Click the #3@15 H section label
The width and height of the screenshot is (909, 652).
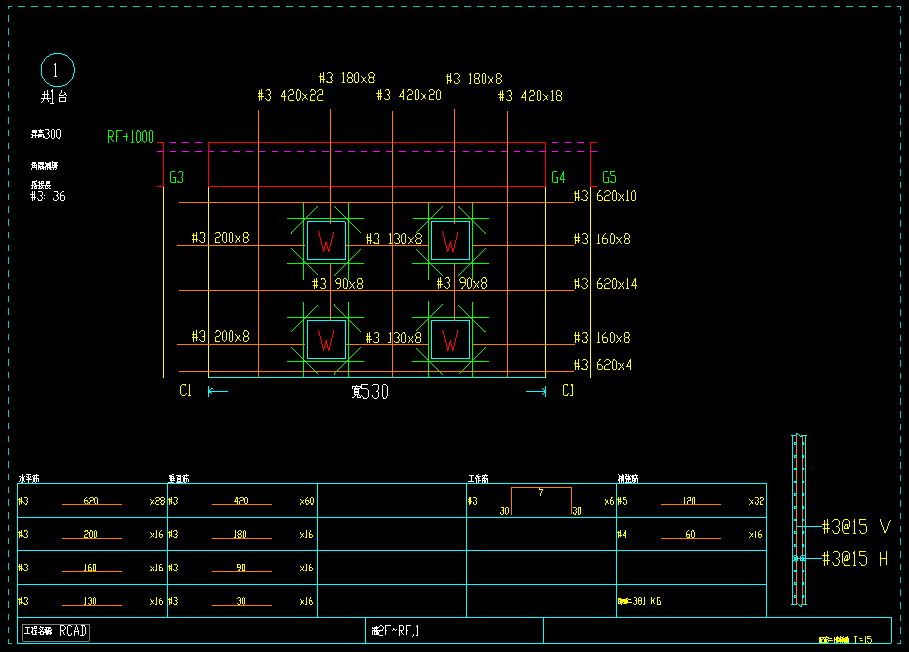(x=855, y=559)
